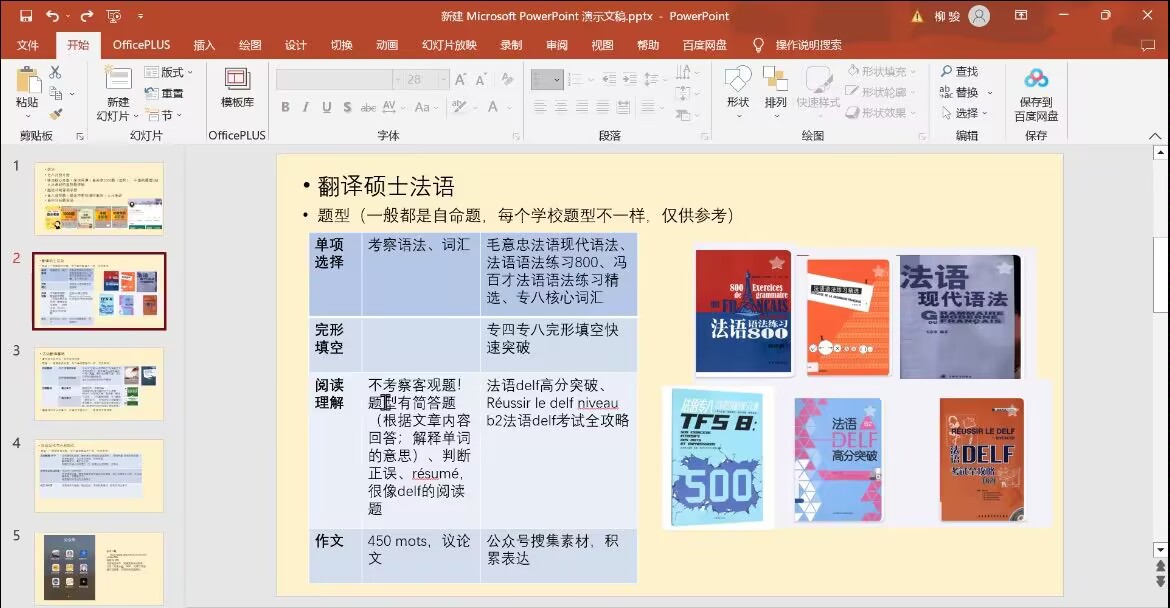Toggle Italic formatting
Screen dimensions: 1170x608
click(x=306, y=107)
